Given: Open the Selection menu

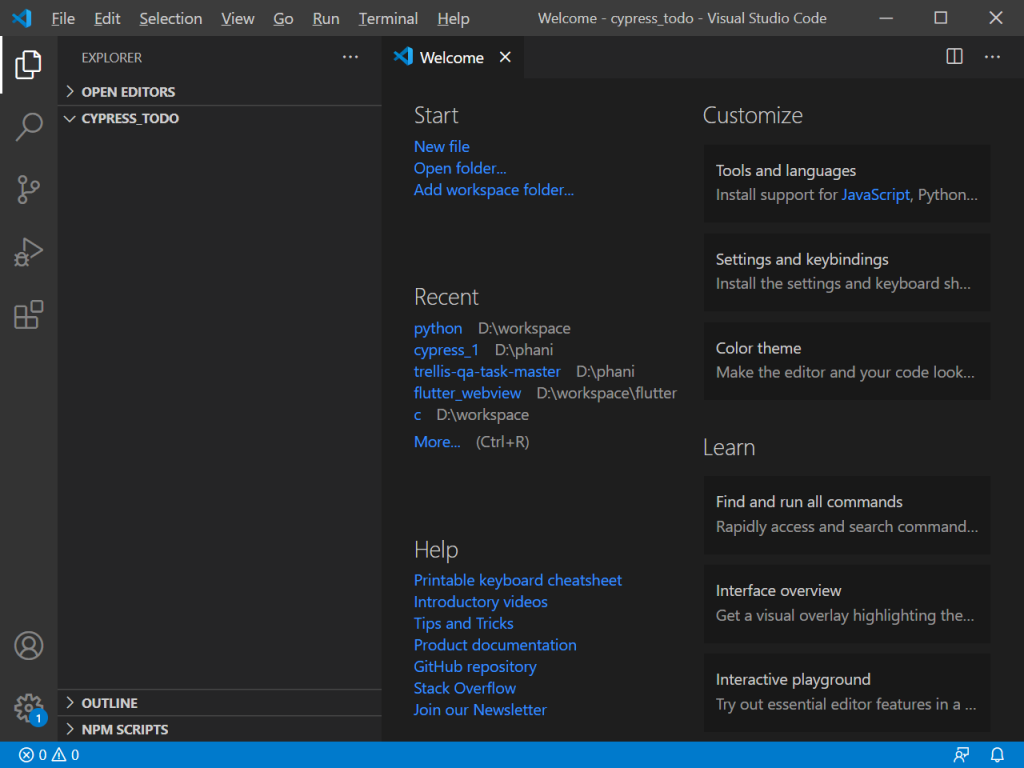Looking at the screenshot, I should pyautogui.click(x=170, y=18).
